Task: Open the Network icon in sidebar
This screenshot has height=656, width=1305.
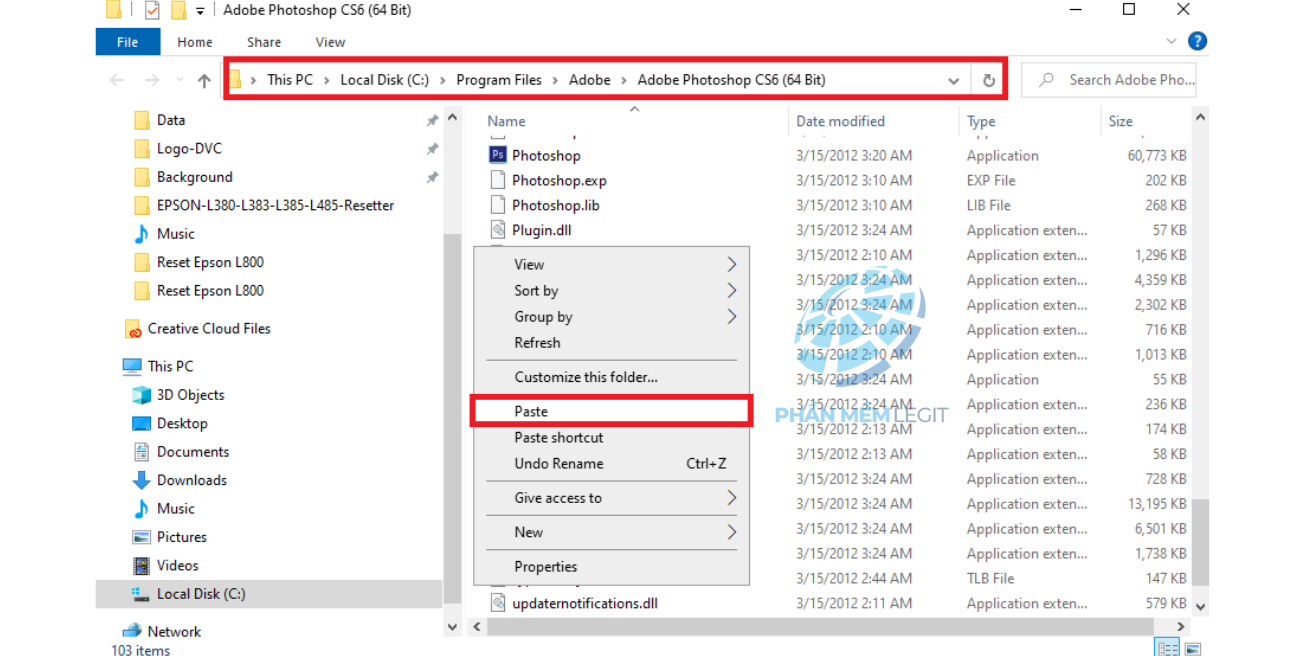Action: 132,631
